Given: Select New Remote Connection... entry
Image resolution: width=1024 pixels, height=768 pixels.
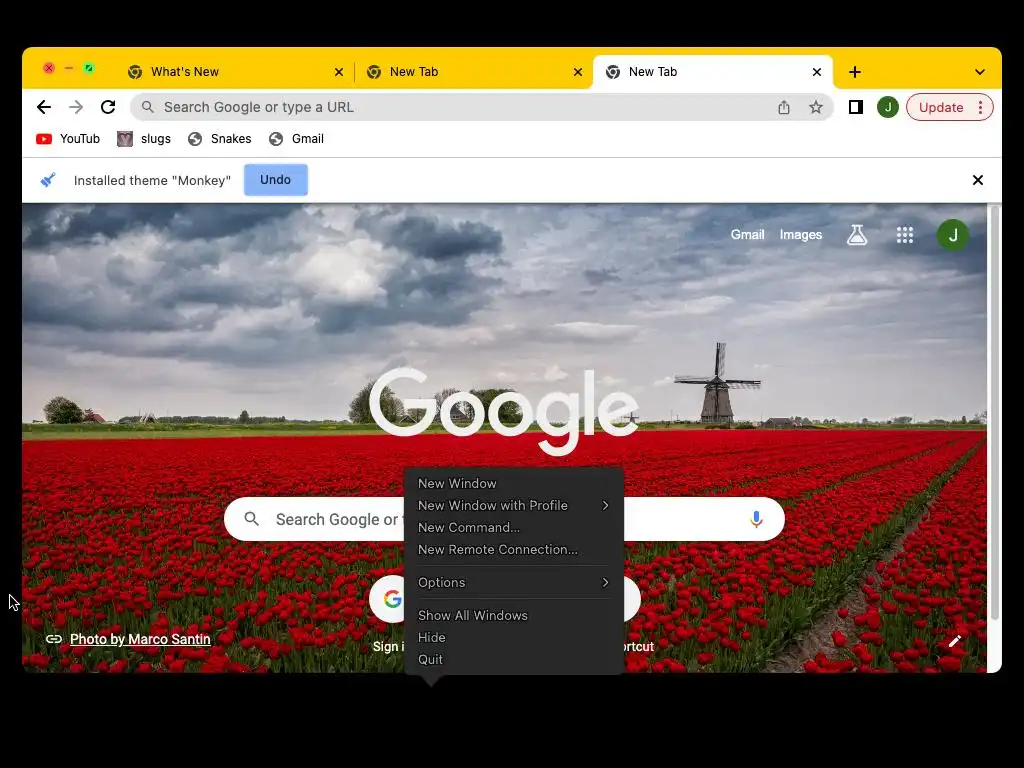Looking at the screenshot, I should click(x=514, y=550).
